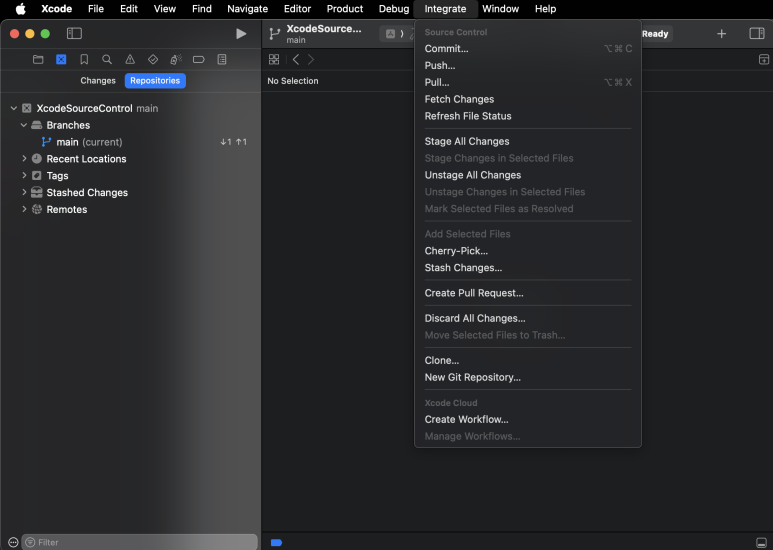The width and height of the screenshot is (773, 550).
Task: Choose Cherry-Pick...
Action: [x=528, y=251]
